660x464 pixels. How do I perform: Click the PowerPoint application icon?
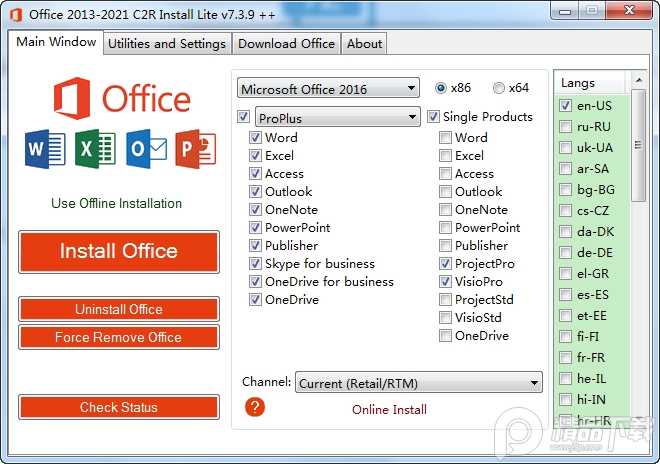click(196, 149)
